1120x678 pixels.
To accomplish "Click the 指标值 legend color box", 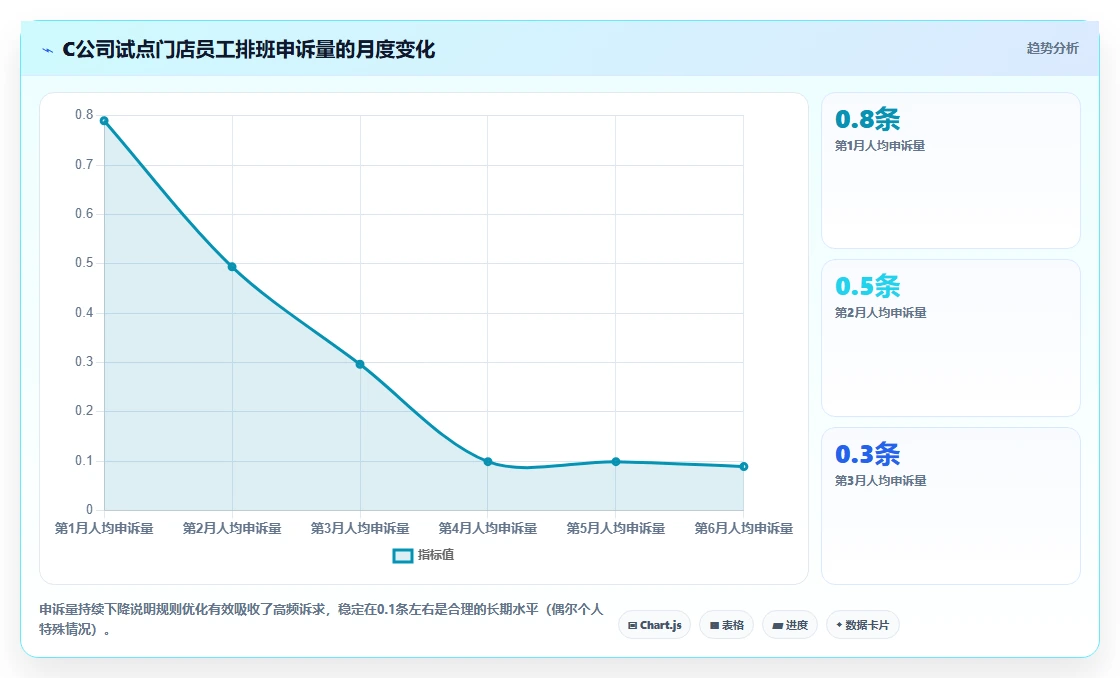I will (x=403, y=555).
